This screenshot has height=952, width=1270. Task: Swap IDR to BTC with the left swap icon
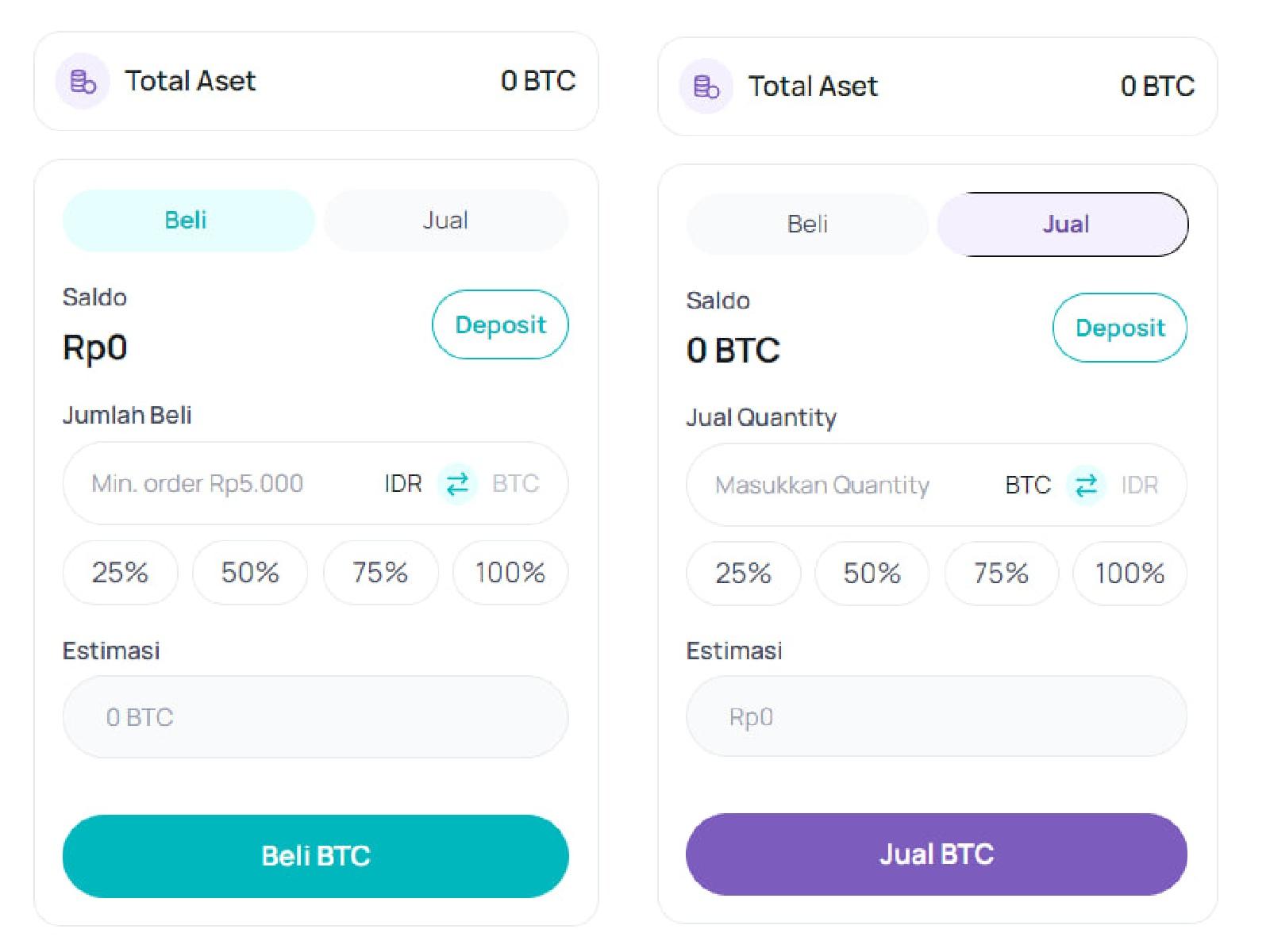point(457,483)
